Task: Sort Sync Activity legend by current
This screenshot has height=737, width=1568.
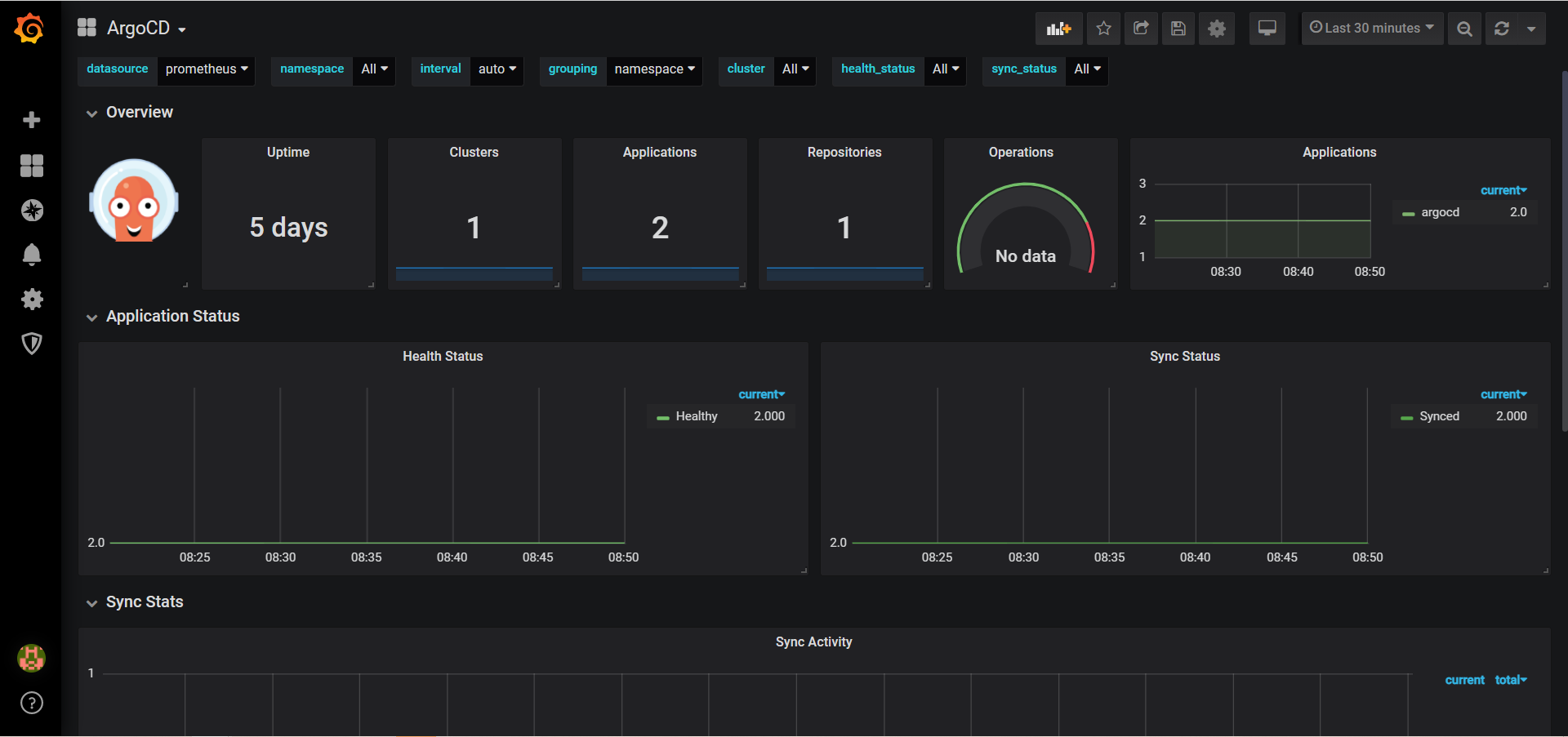Action: tap(1465, 680)
